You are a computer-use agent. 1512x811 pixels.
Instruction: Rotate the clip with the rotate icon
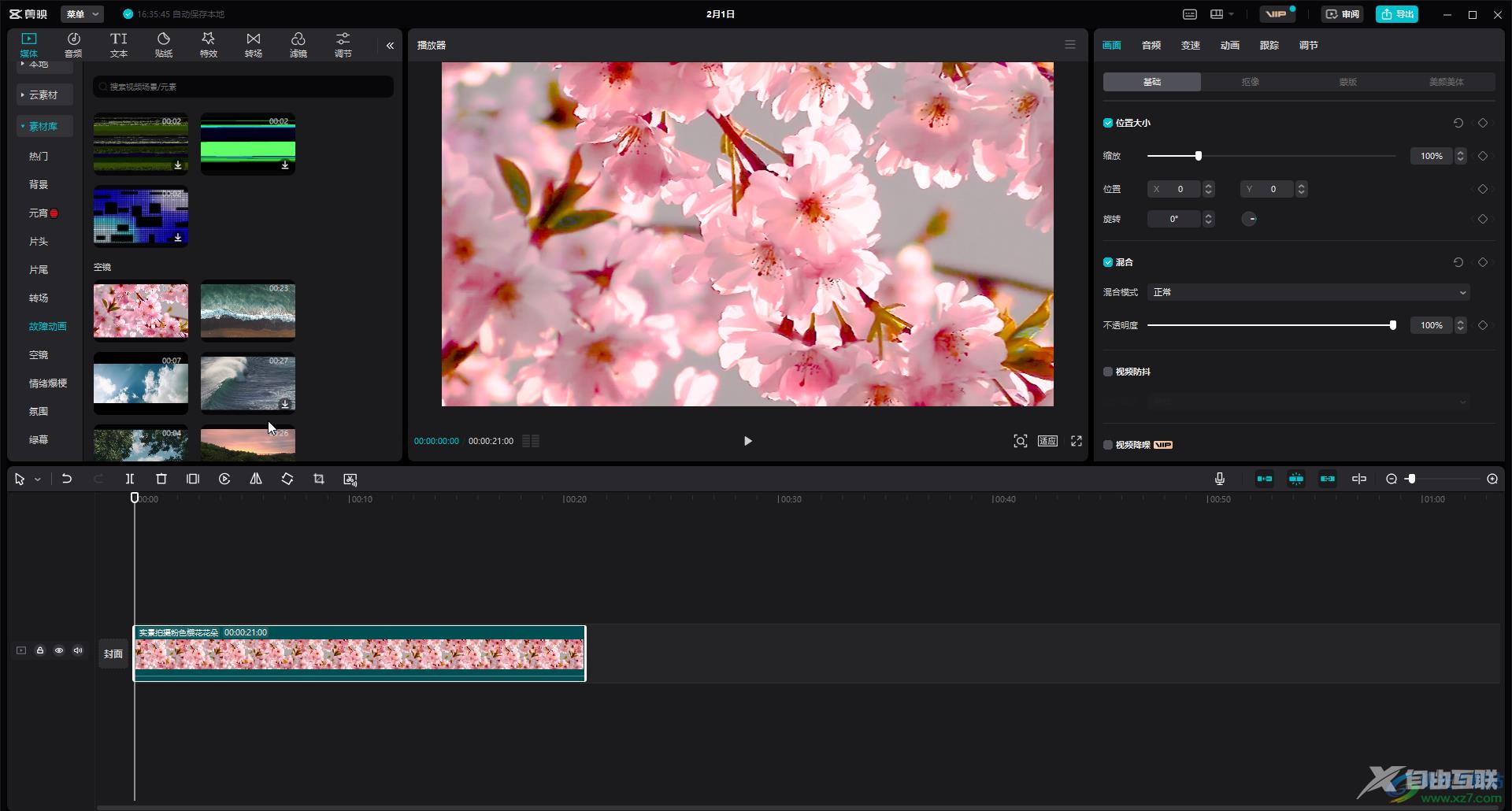287,479
